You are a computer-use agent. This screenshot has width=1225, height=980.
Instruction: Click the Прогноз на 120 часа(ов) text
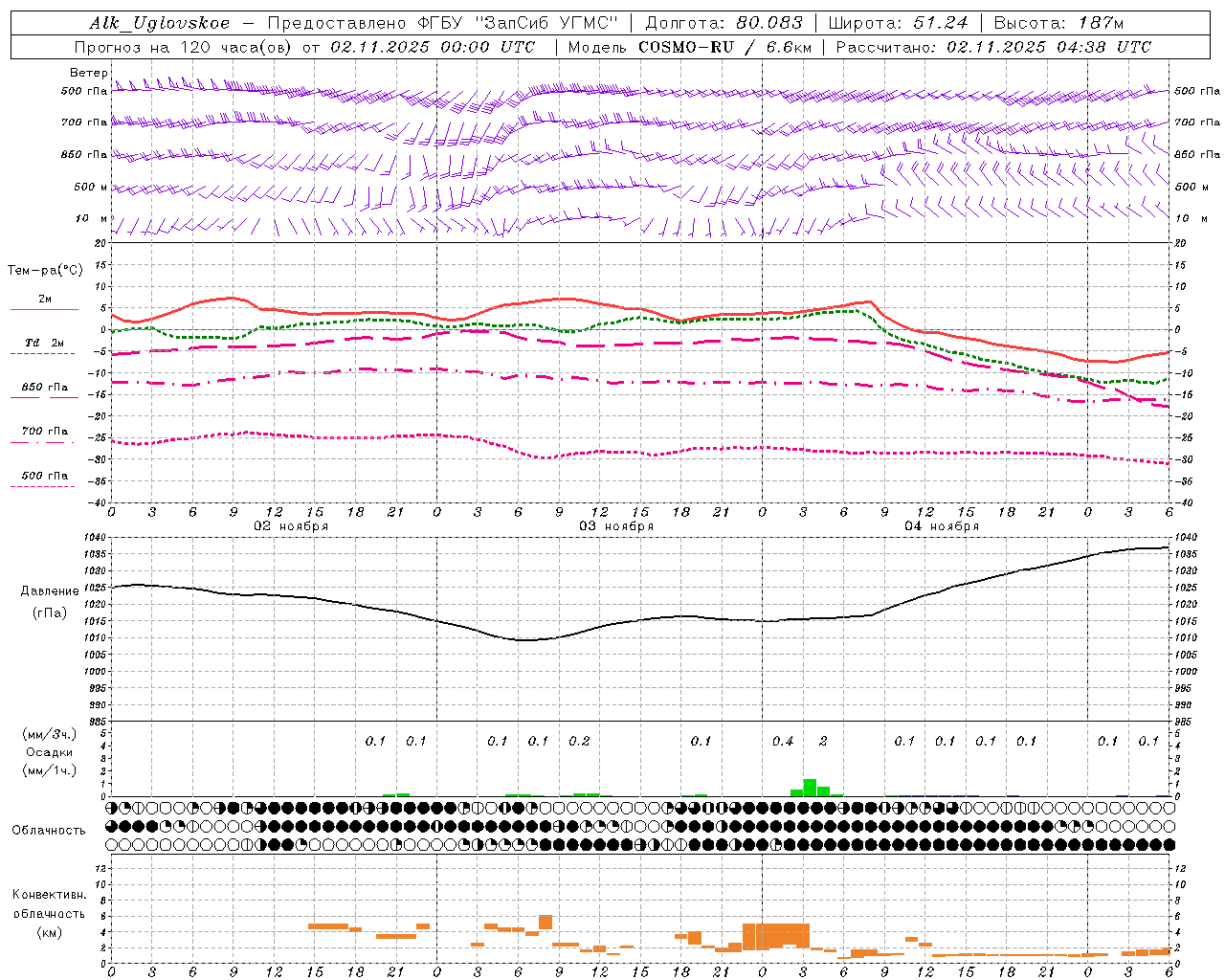[x=183, y=47]
